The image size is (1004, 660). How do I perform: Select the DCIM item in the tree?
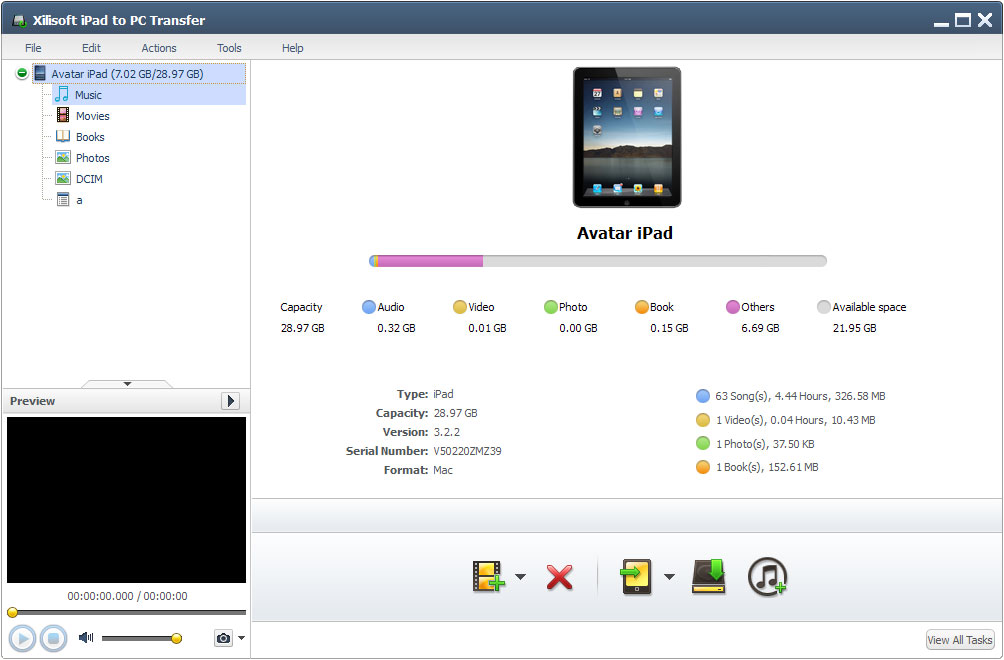tap(89, 179)
